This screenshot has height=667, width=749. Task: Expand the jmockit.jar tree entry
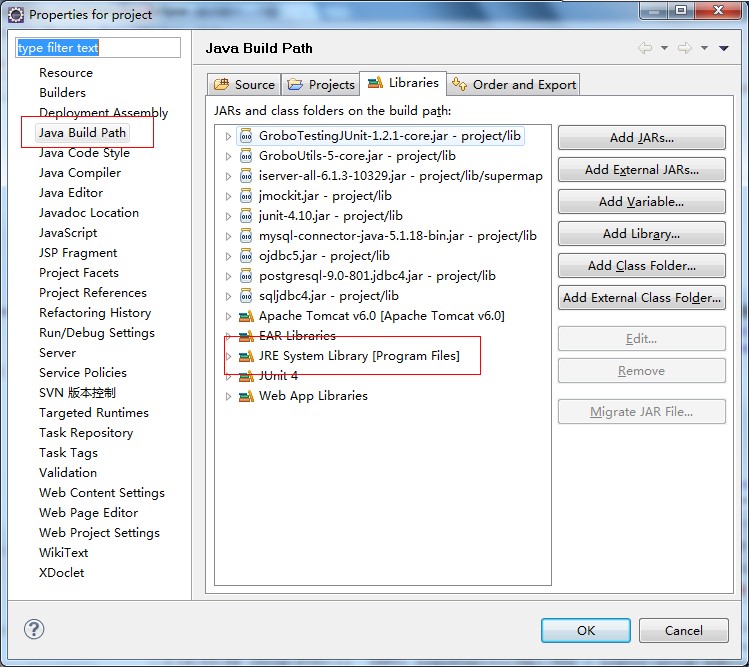pyautogui.click(x=228, y=196)
